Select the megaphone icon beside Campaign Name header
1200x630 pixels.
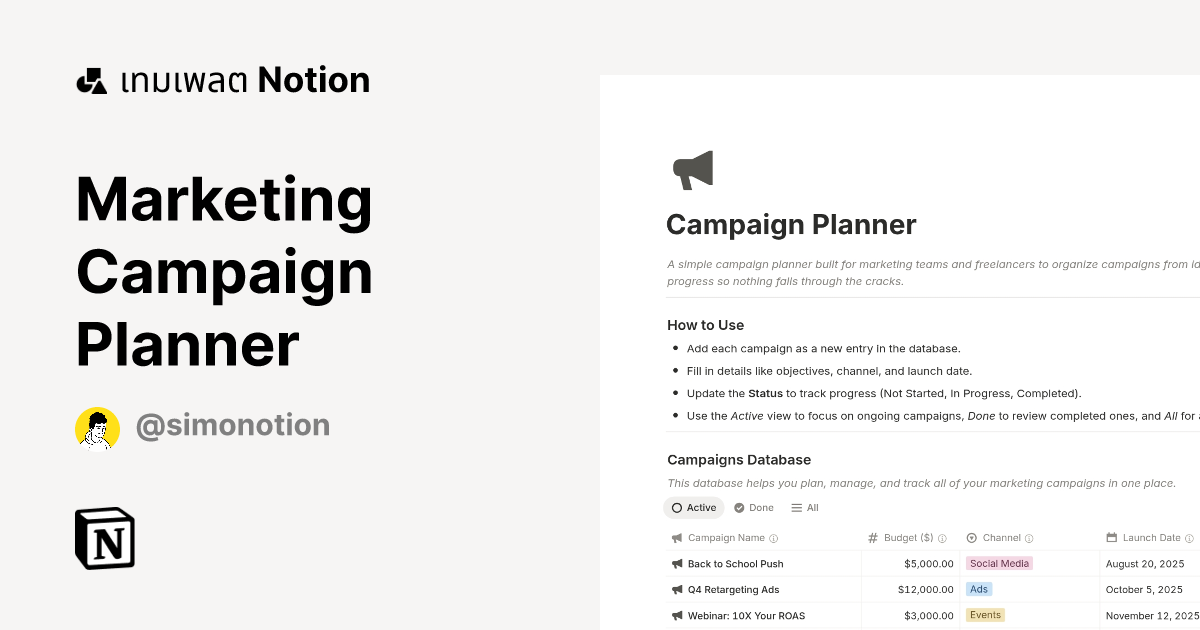coord(676,537)
